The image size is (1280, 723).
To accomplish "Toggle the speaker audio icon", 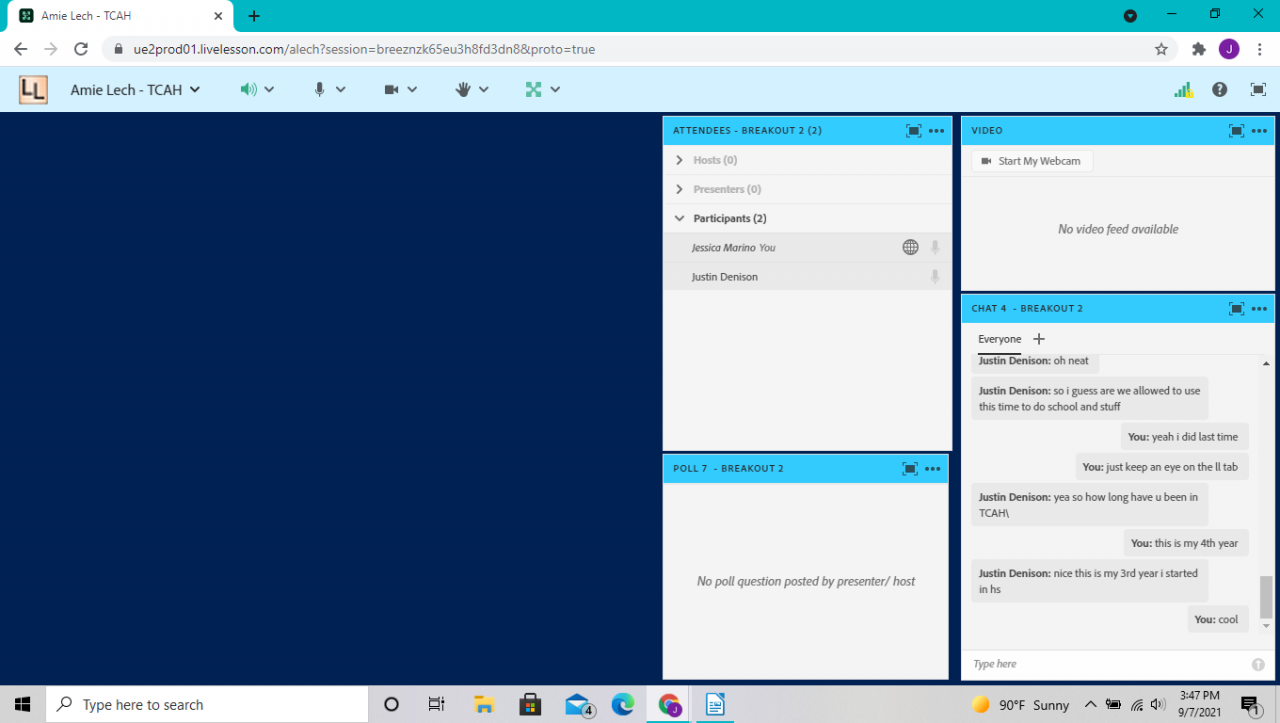I will coord(248,89).
